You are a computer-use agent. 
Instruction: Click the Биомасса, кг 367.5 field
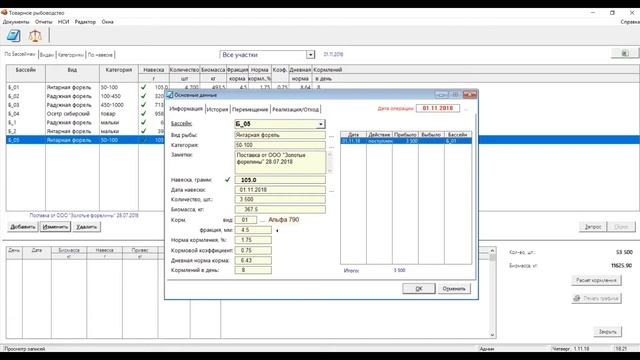[280, 209]
